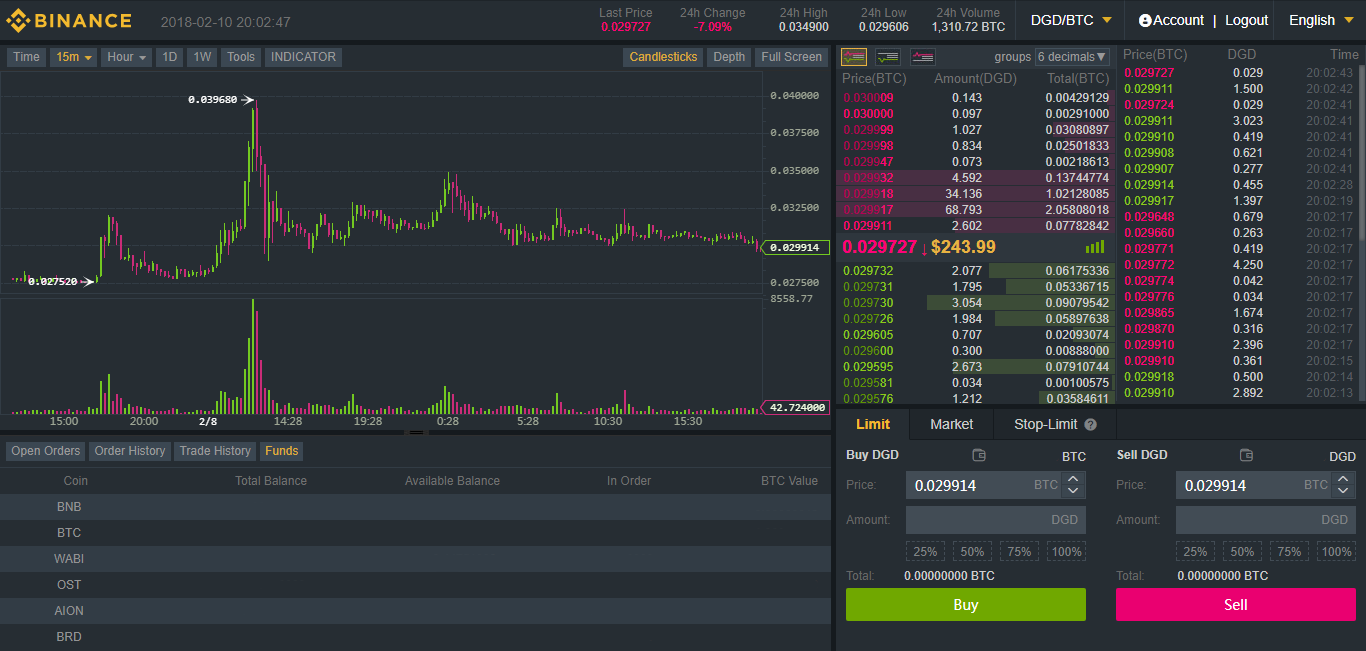Click the 0.029914 current price chart label
1366x651 pixels.
coord(796,247)
